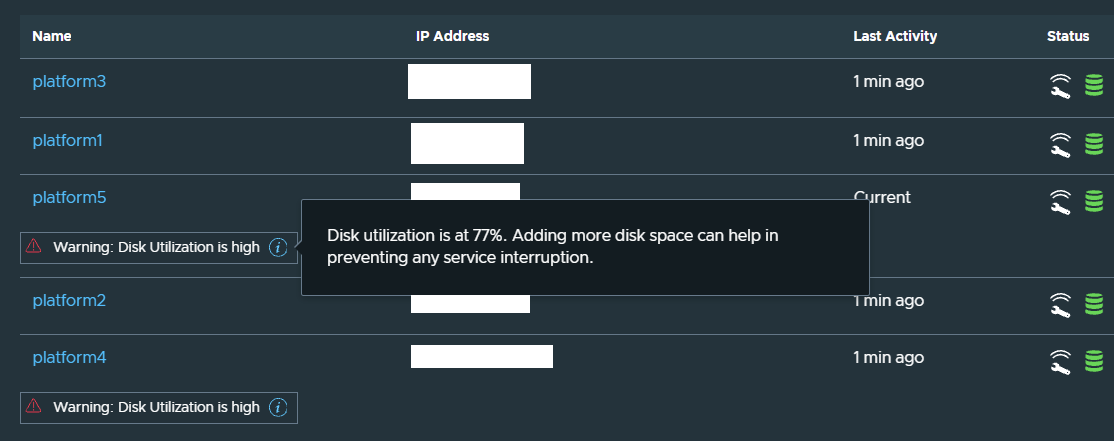
Task: Open the platform2 node link
Action: (x=69, y=301)
